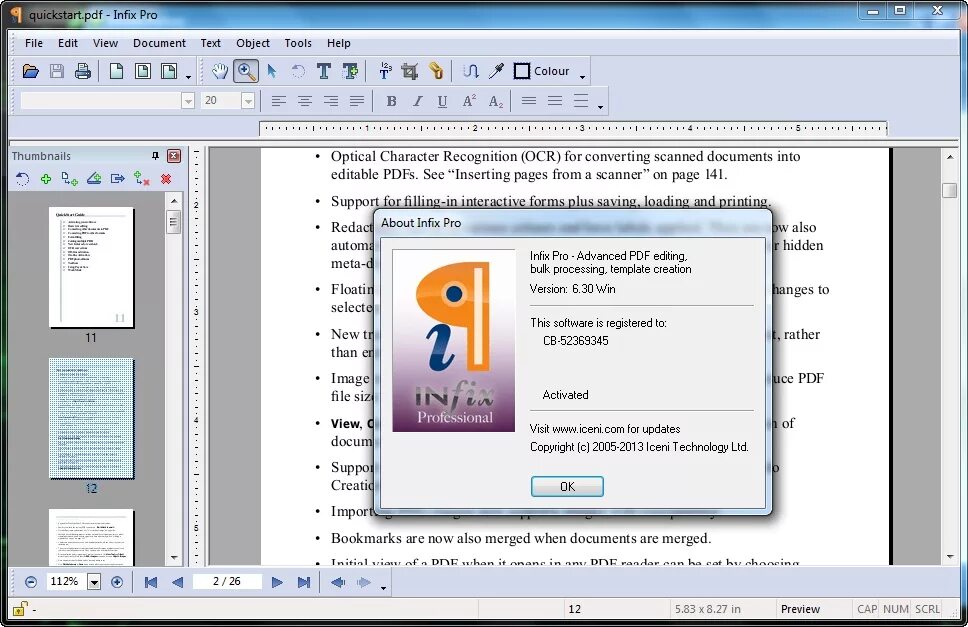Expand the formatting toolbar overflow arrow

pos(600,107)
